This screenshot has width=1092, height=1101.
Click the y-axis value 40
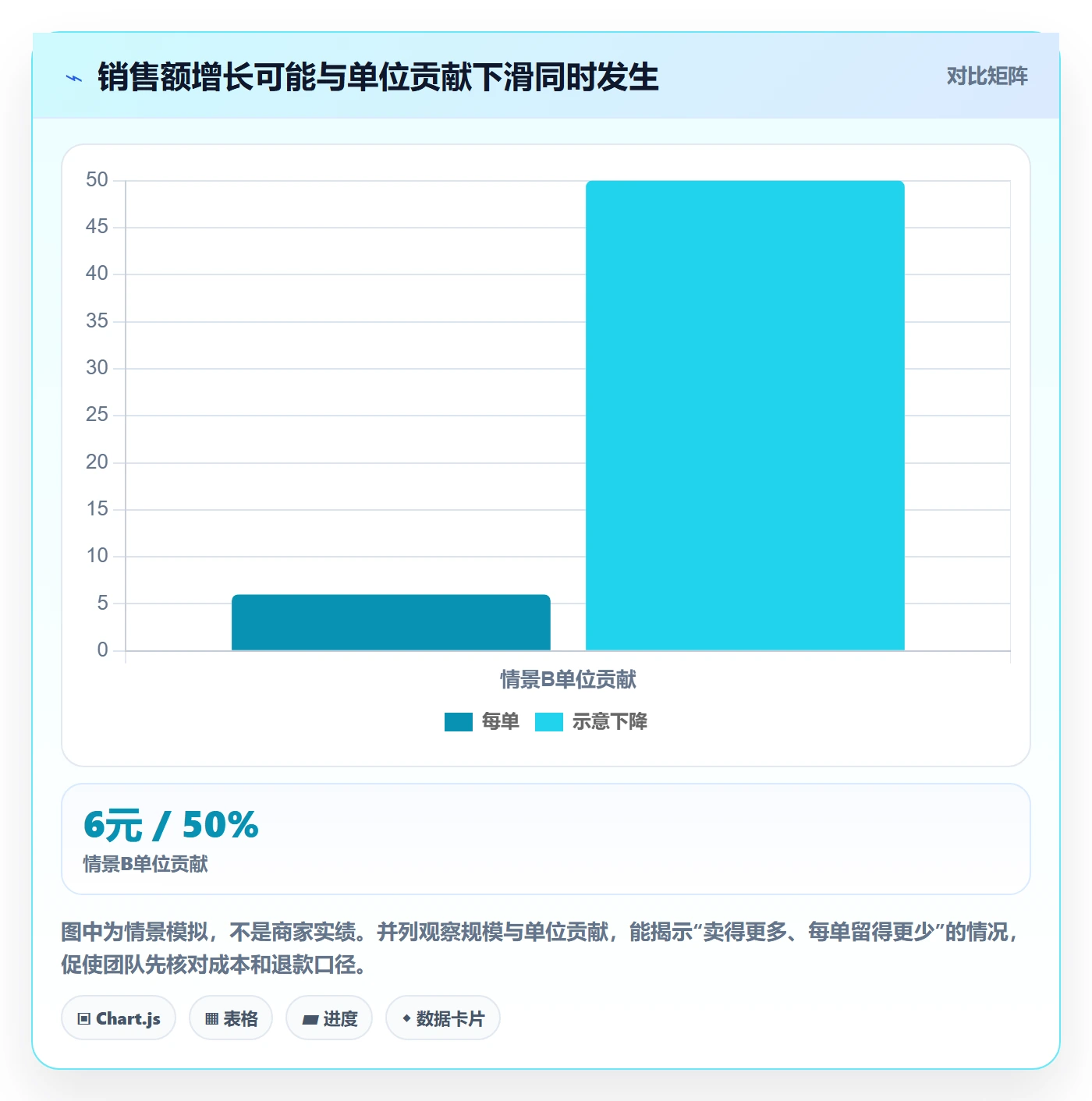[97, 274]
